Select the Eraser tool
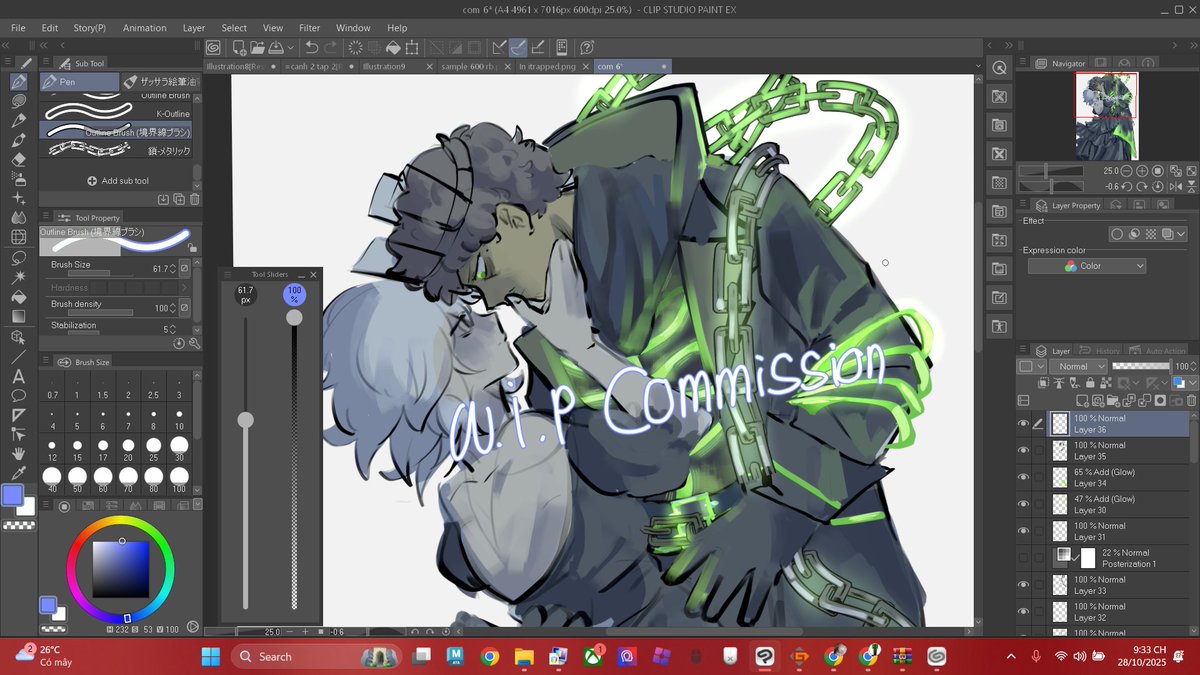Image resolution: width=1200 pixels, height=675 pixels. tap(18, 158)
